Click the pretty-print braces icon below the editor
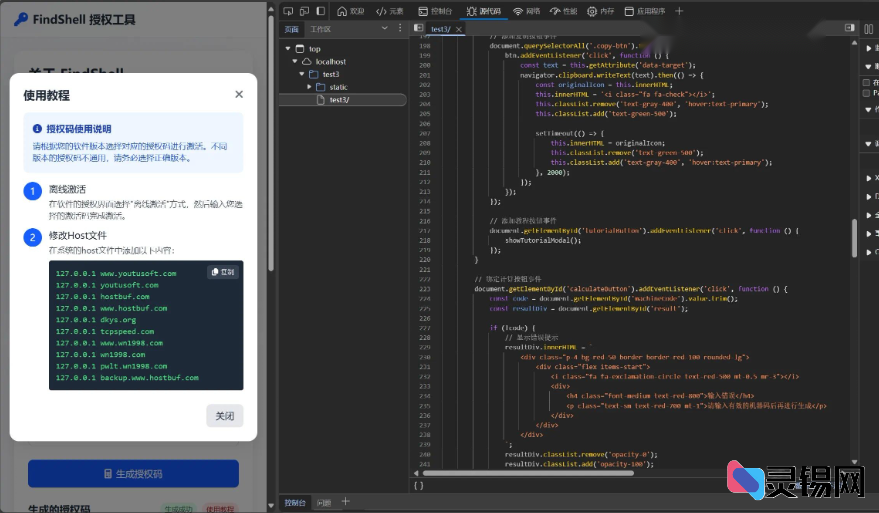The image size is (879, 513). click(x=418, y=485)
